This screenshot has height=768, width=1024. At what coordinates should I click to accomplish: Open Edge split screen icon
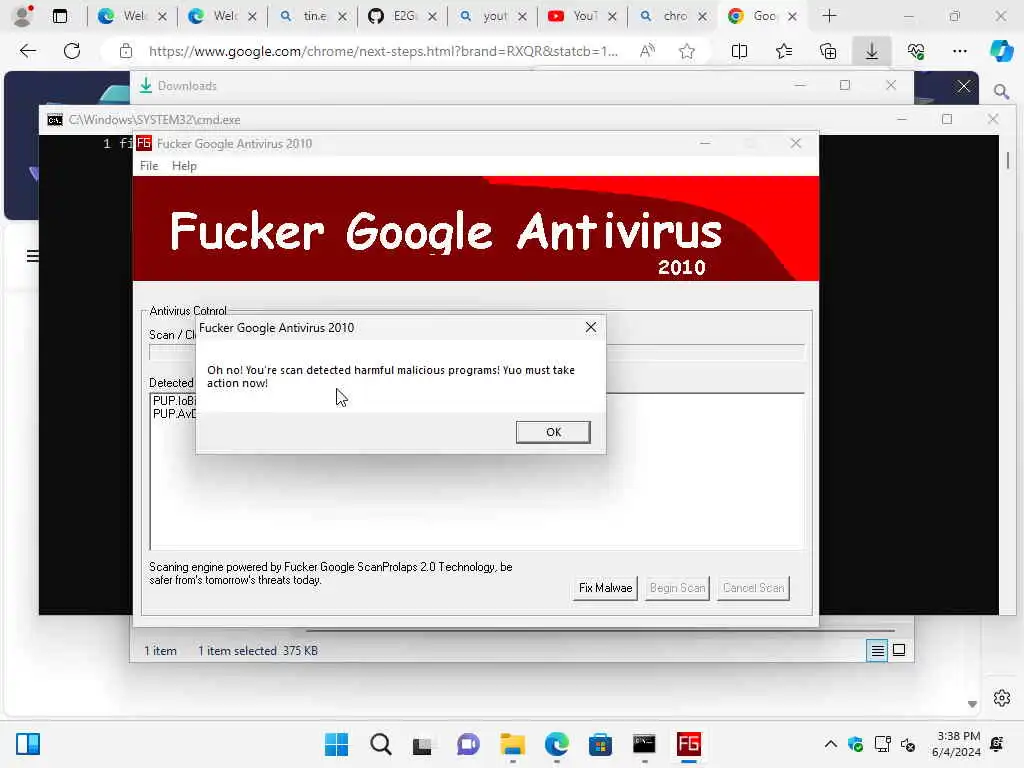click(739, 51)
